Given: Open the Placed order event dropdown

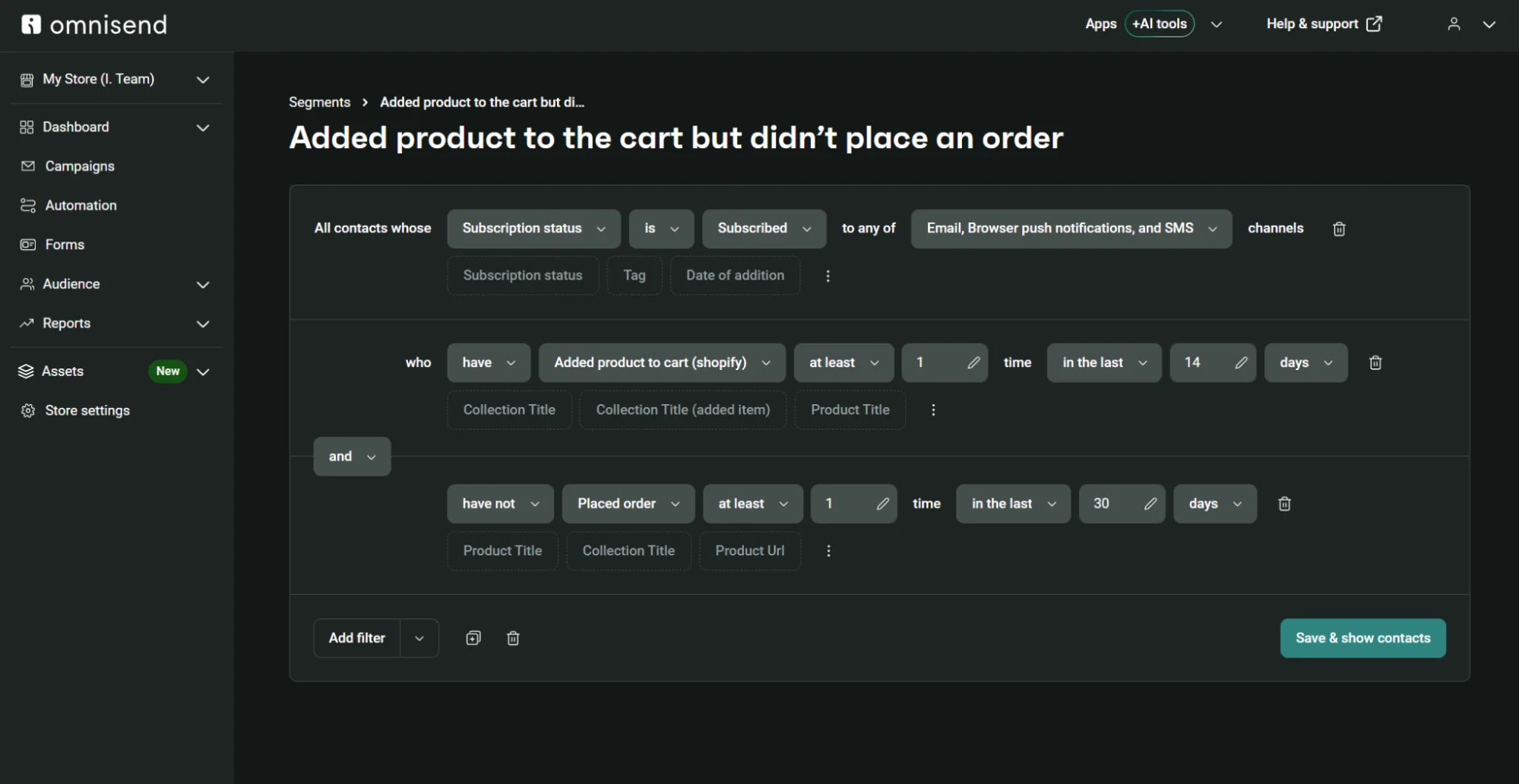Looking at the screenshot, I should click(628, 504).
